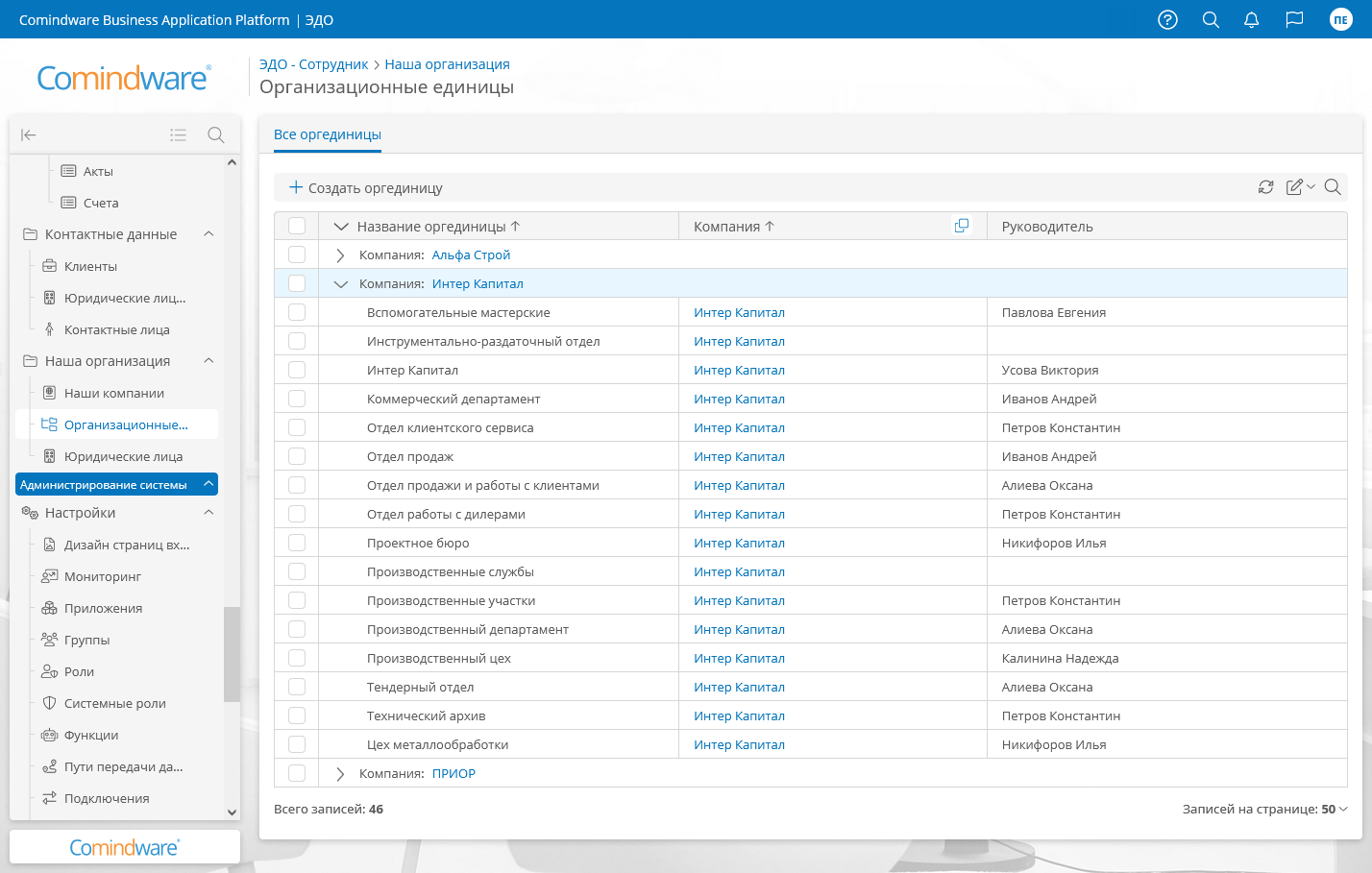The image size is (1372, 873).
Task: Expand the Альфа Строй company group
Action: [340, 255]
